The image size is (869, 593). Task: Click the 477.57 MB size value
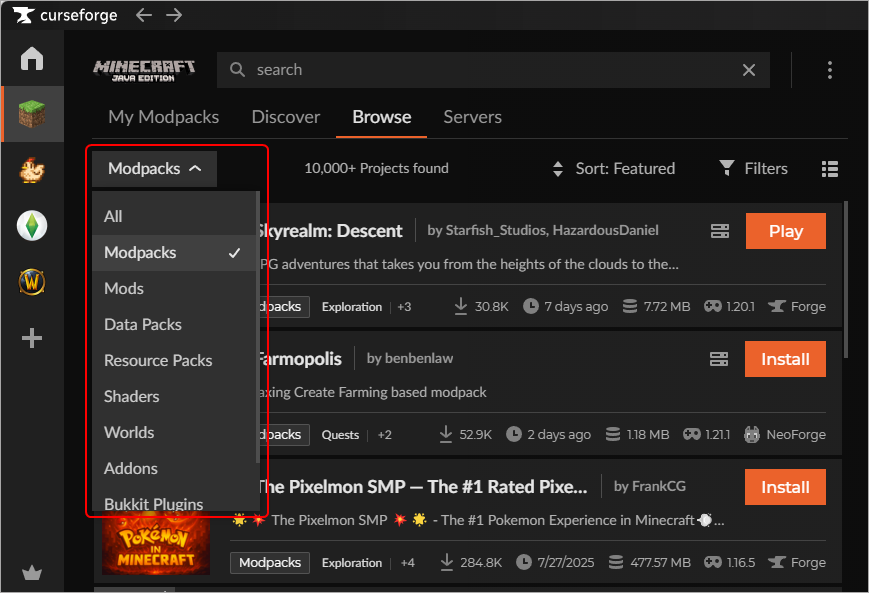650,563
